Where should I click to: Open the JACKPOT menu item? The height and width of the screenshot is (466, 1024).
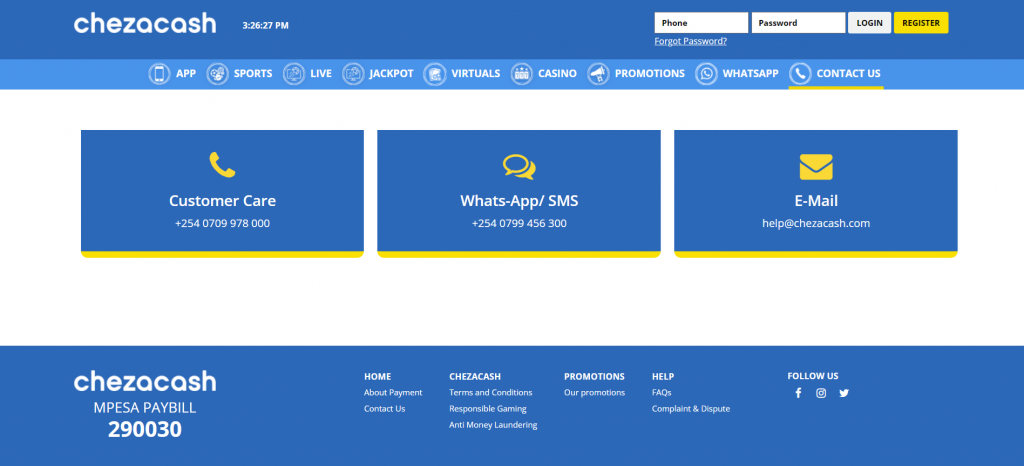tap(391, 74)
